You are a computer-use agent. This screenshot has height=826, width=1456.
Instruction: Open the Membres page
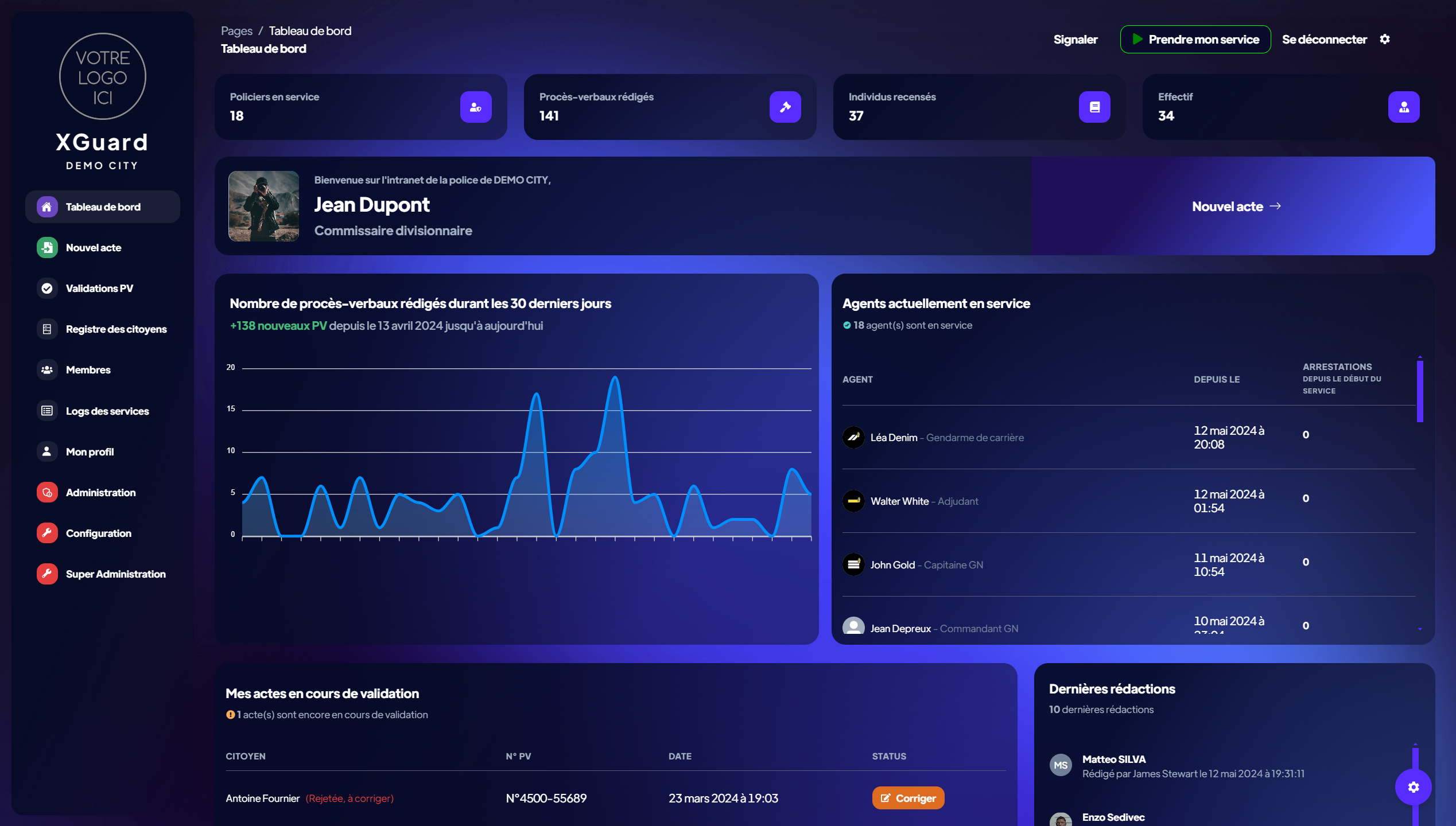(x=88, y=370)
